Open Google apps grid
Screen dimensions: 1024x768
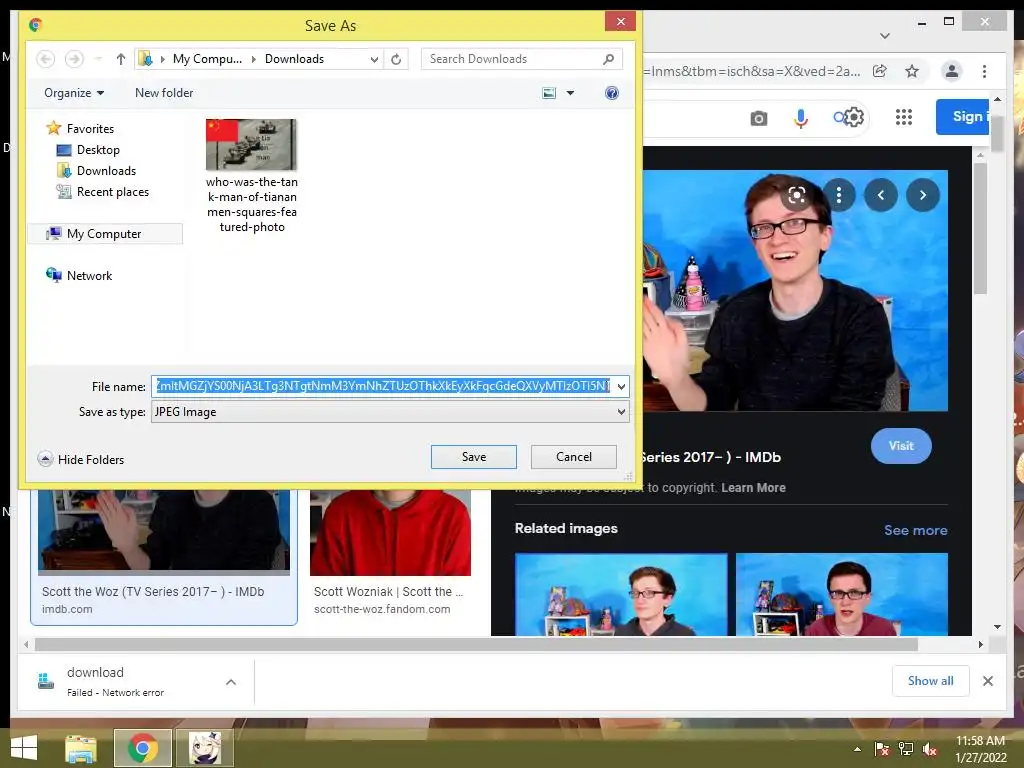click(903, 117)
